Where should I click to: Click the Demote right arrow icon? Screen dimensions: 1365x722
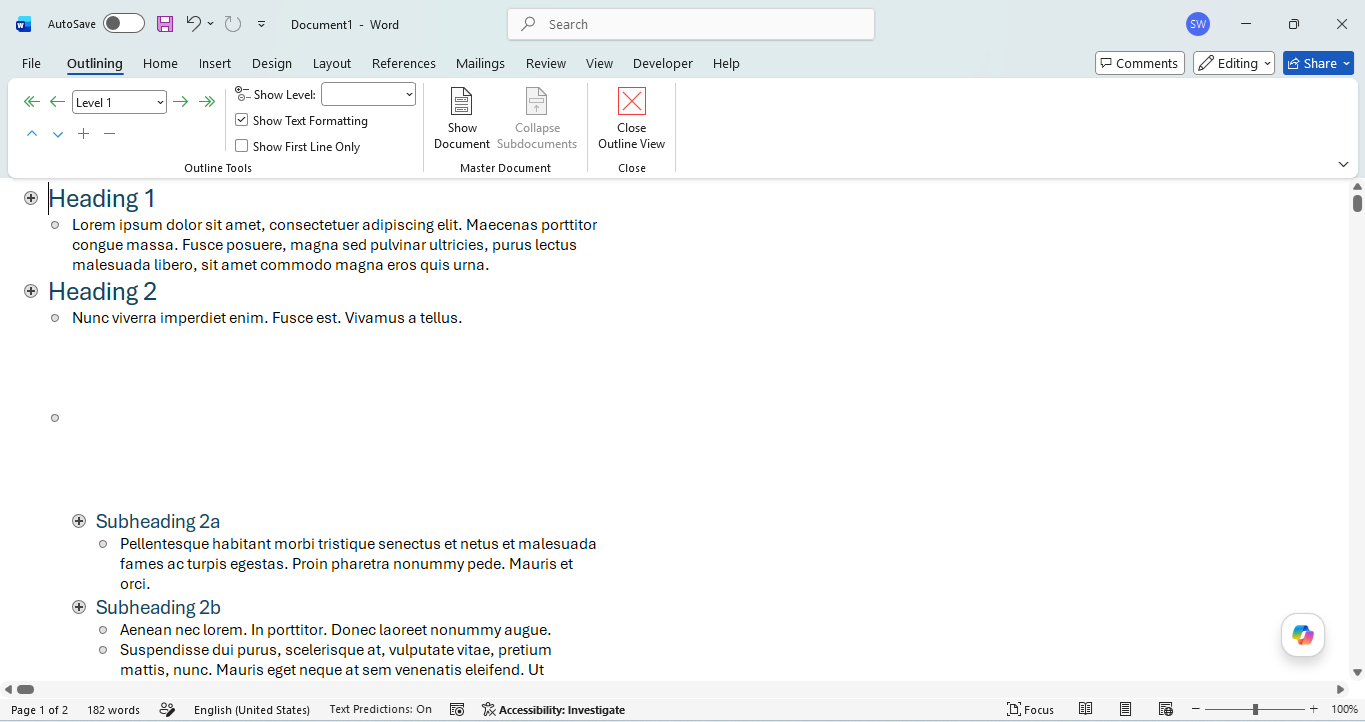[181, 102]
